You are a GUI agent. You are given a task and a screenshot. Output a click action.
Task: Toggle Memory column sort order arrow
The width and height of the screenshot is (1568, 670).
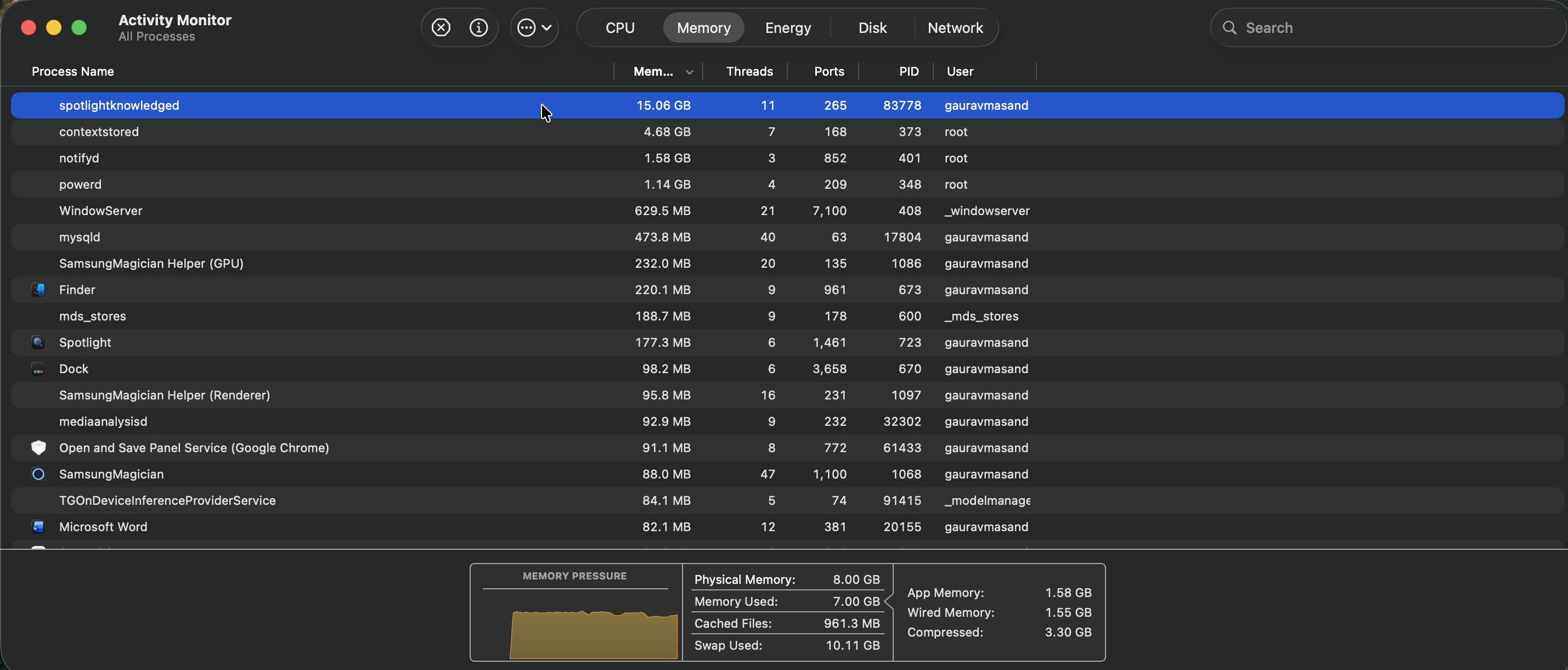point(689,72)
